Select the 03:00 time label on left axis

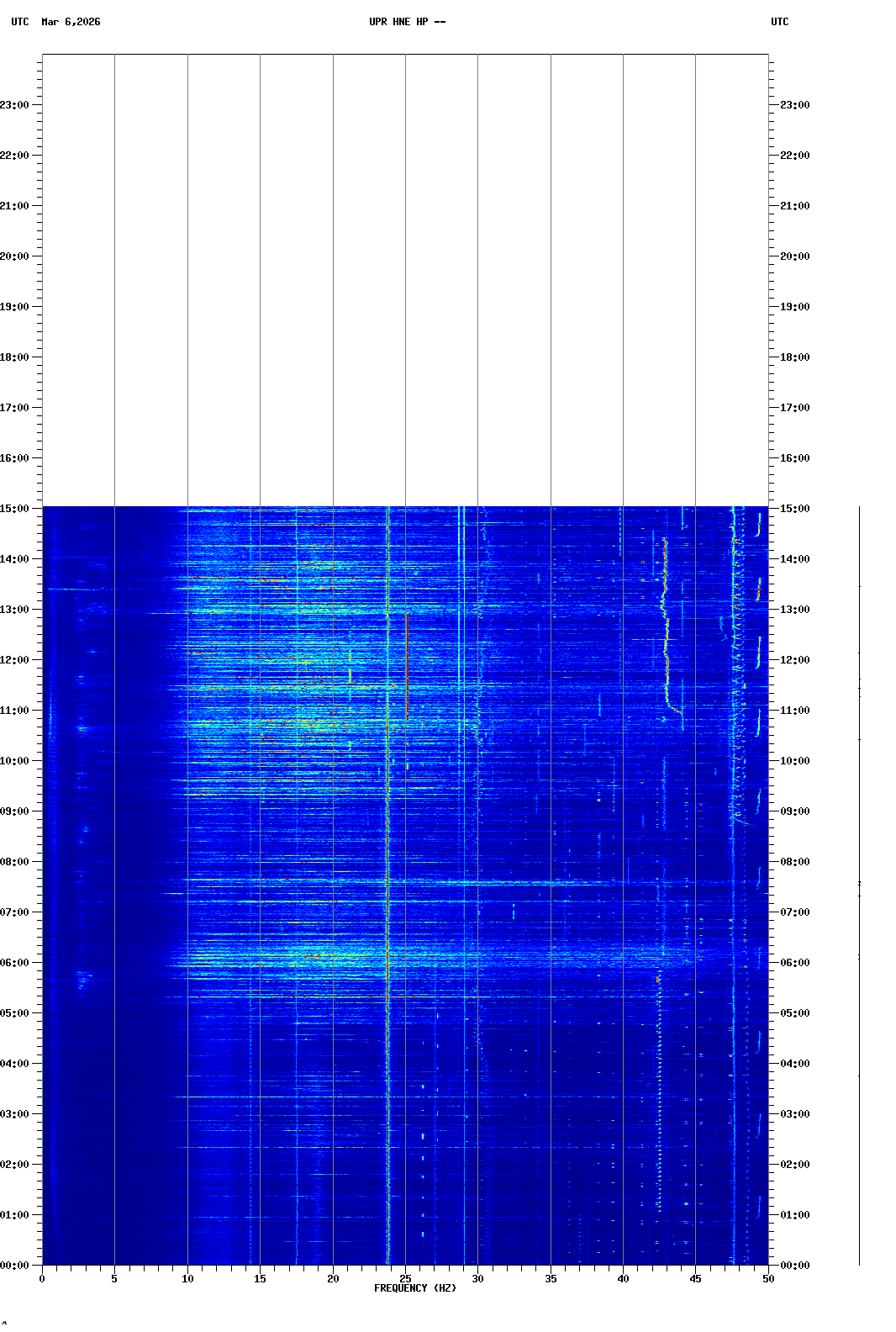15,1114
